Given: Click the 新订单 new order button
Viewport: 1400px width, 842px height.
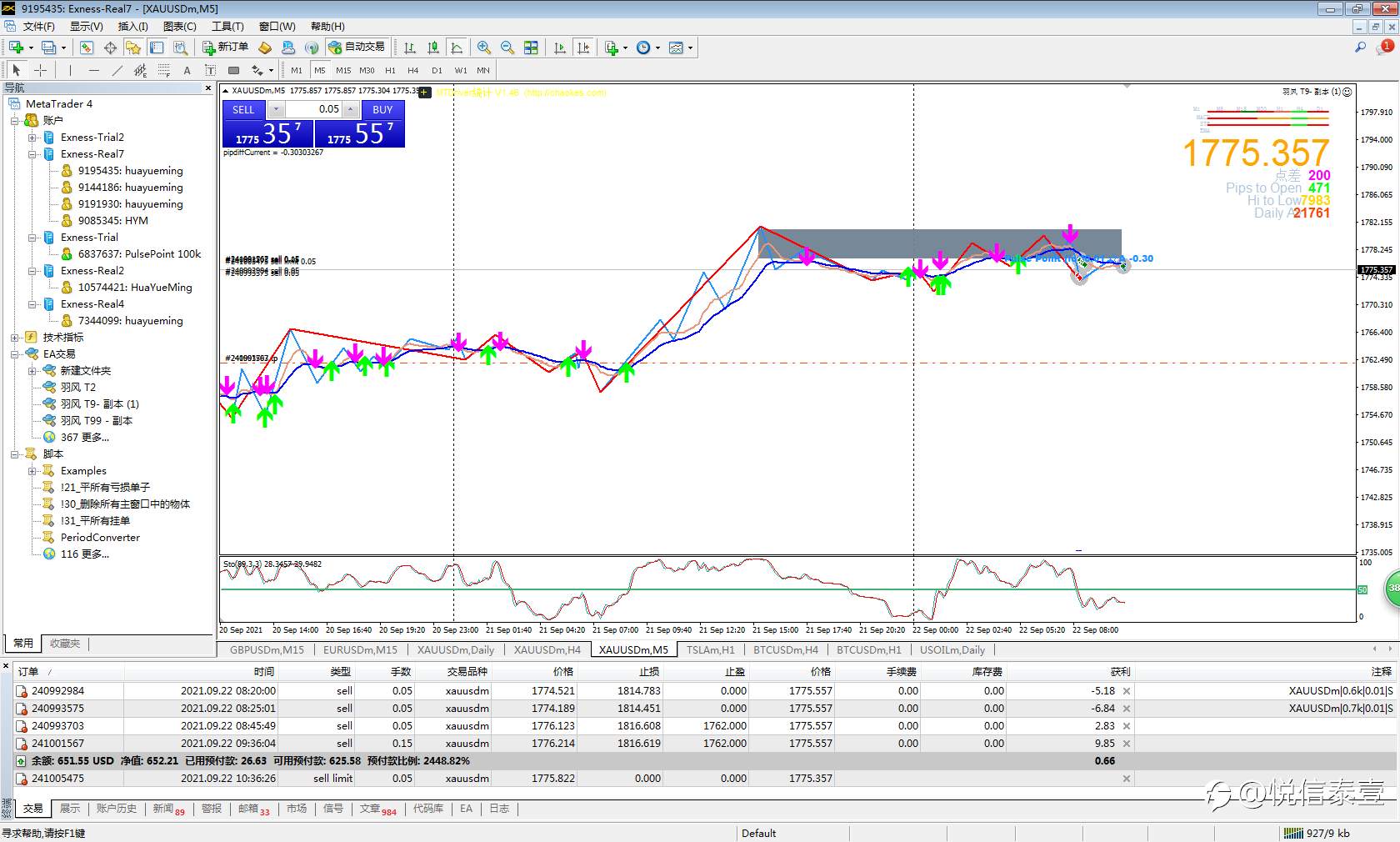Looking at the screenshot, I should pyautogui.click(x=226, y=47).
